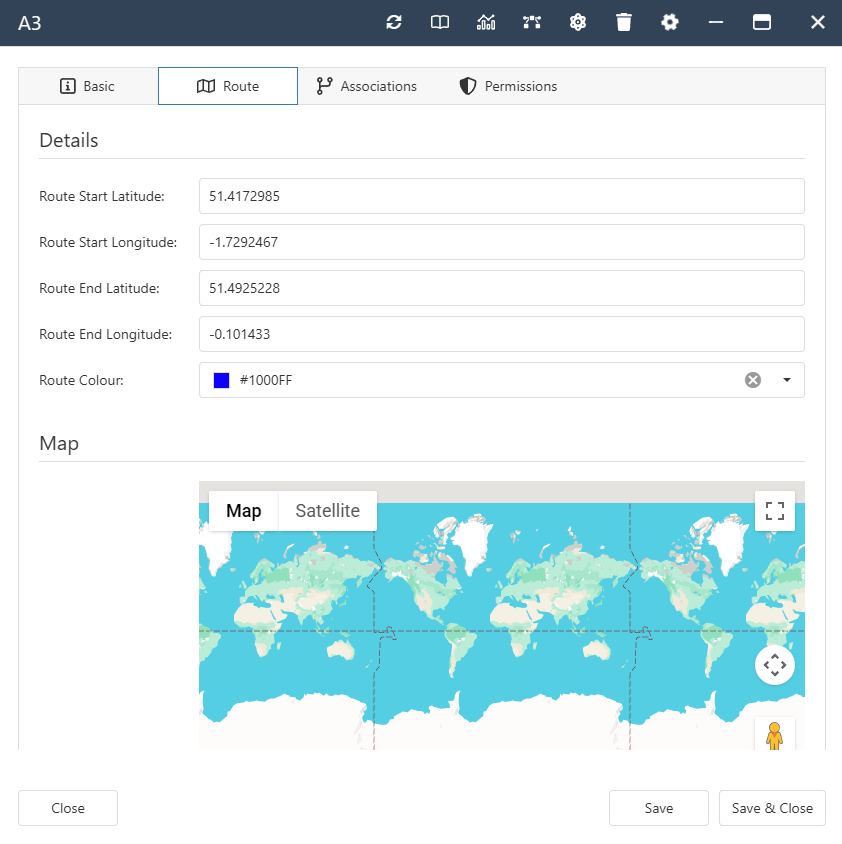The image size is (842, 844).
Task: Click the Save & Close button
Action: coord(772,808)
